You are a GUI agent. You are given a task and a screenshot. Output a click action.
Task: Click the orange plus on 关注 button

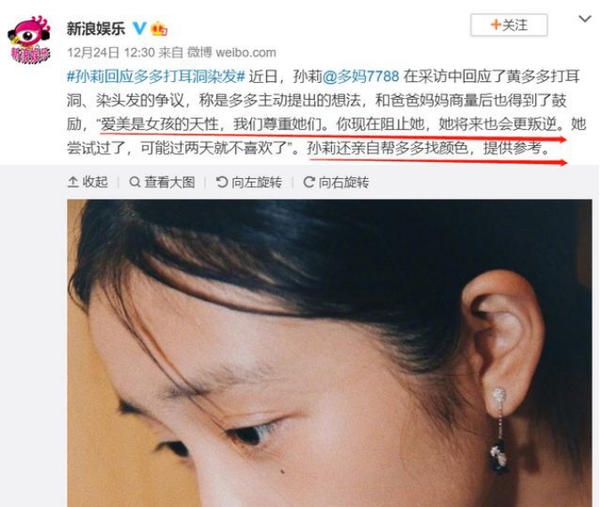[496, 25]
